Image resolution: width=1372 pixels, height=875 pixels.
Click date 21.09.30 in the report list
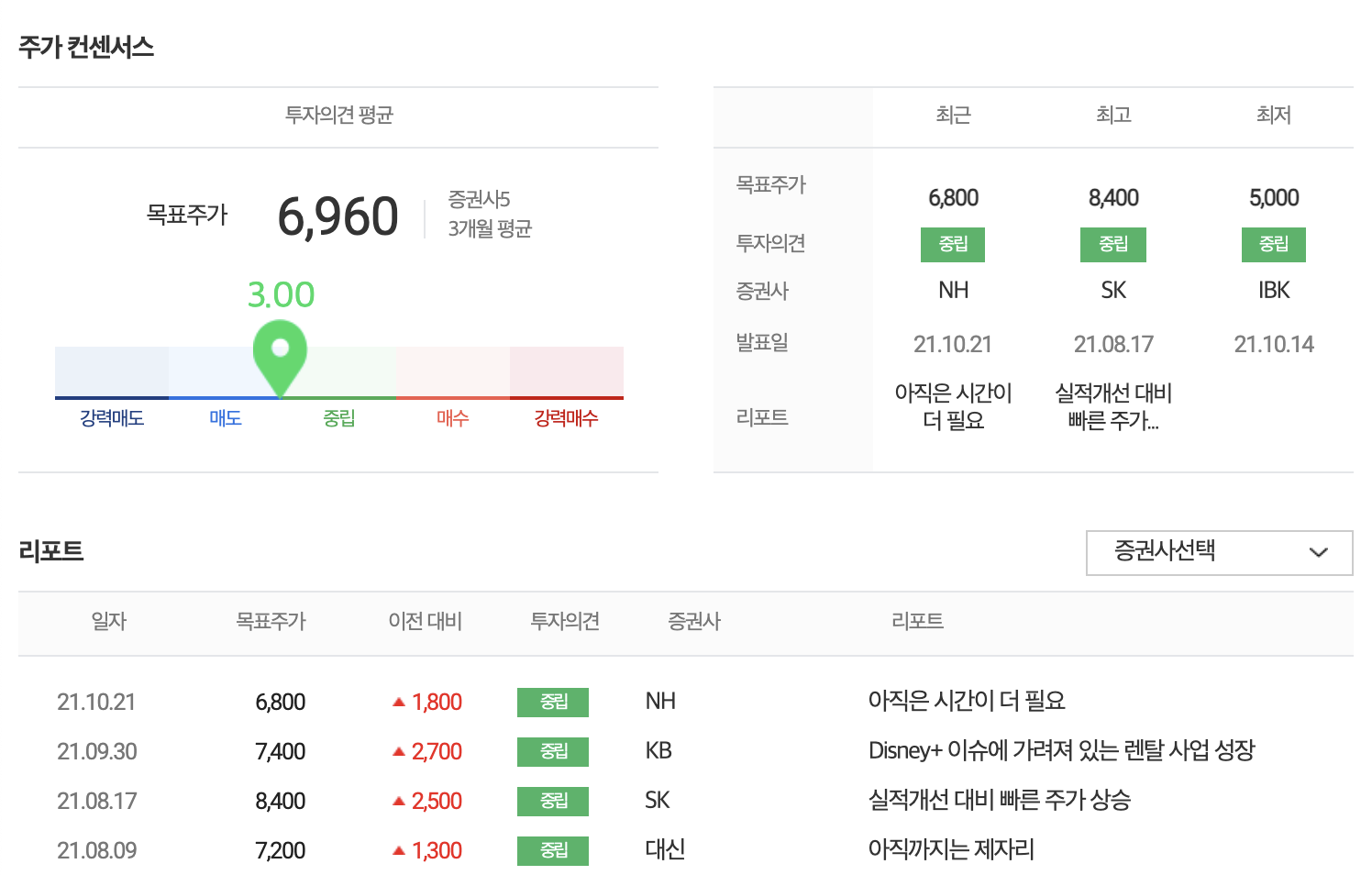96,752
